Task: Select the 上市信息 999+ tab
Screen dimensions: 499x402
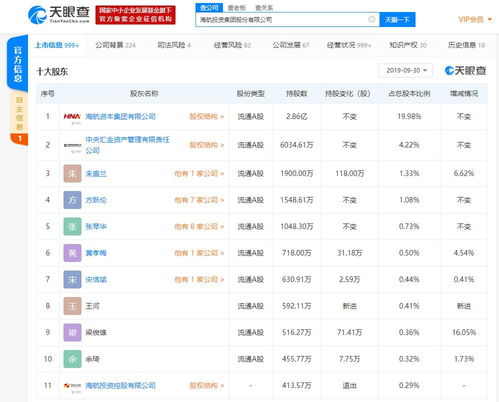Action: (x=57, y=45)
